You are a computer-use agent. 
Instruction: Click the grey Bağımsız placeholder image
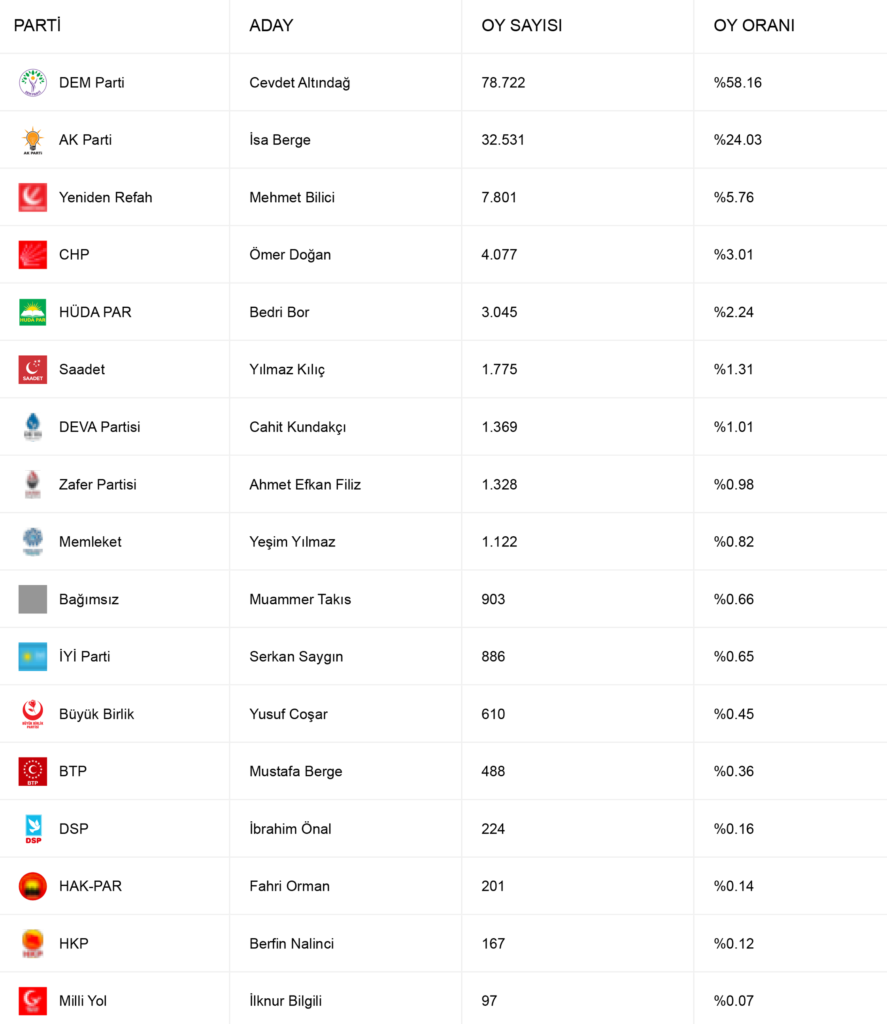(x=33, y=599)
